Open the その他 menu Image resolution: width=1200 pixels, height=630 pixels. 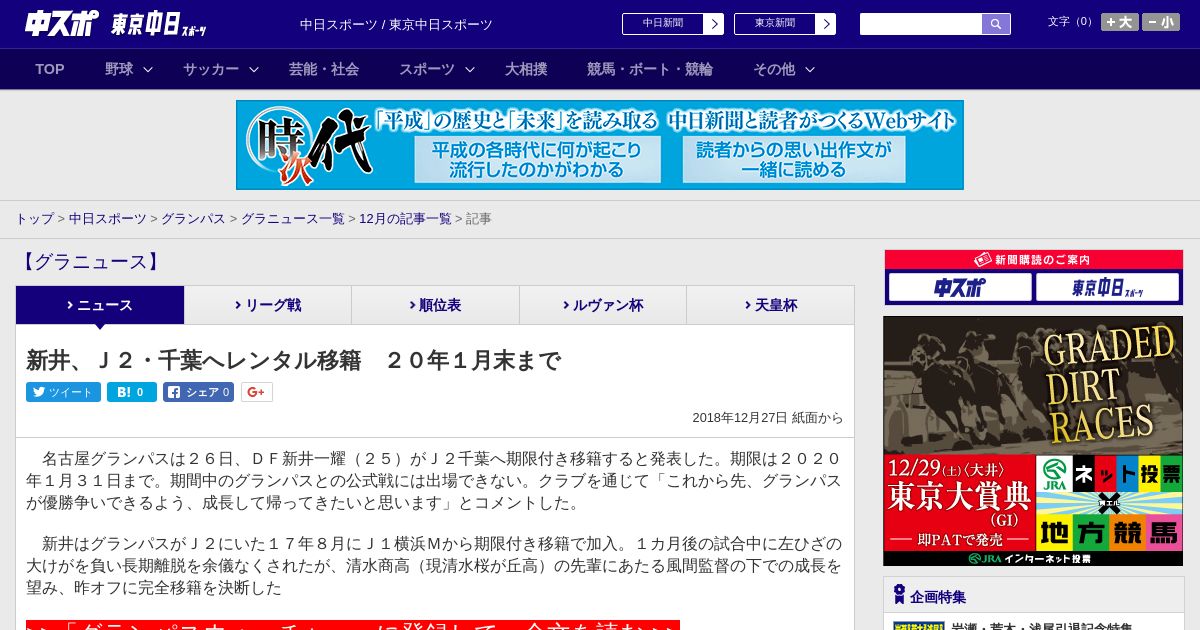click(774, 69)
